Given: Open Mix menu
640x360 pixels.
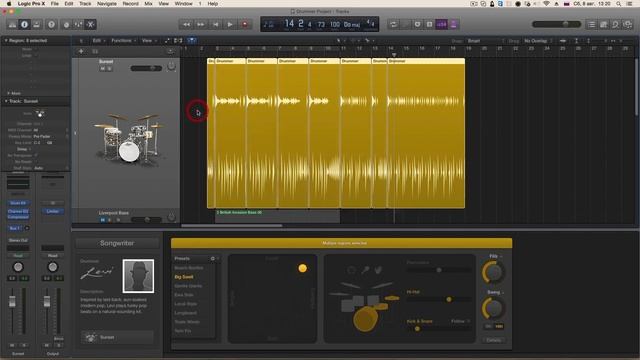Looking at the screenshot, I should (x=149, y=4).
